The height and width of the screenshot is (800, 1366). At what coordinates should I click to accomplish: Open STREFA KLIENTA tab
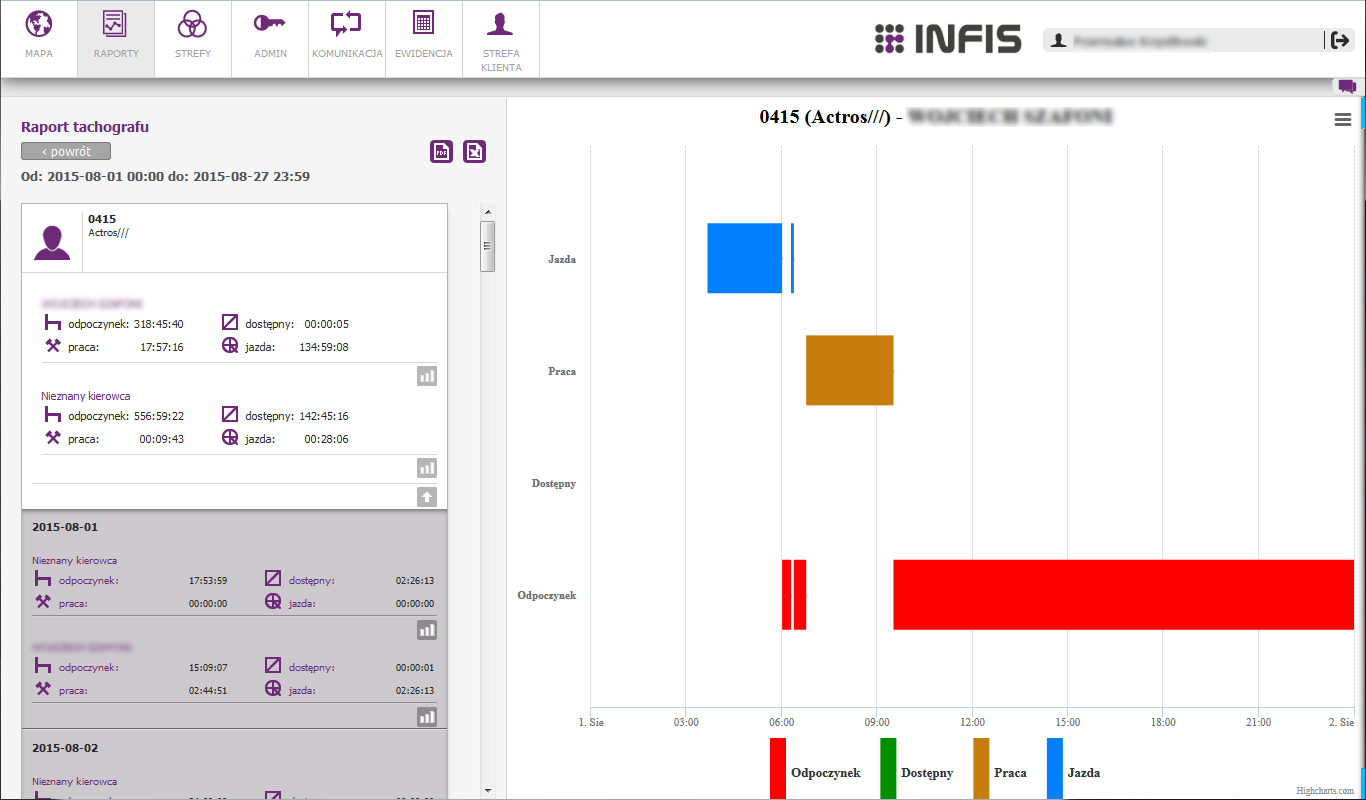click(x=501, y=38)
